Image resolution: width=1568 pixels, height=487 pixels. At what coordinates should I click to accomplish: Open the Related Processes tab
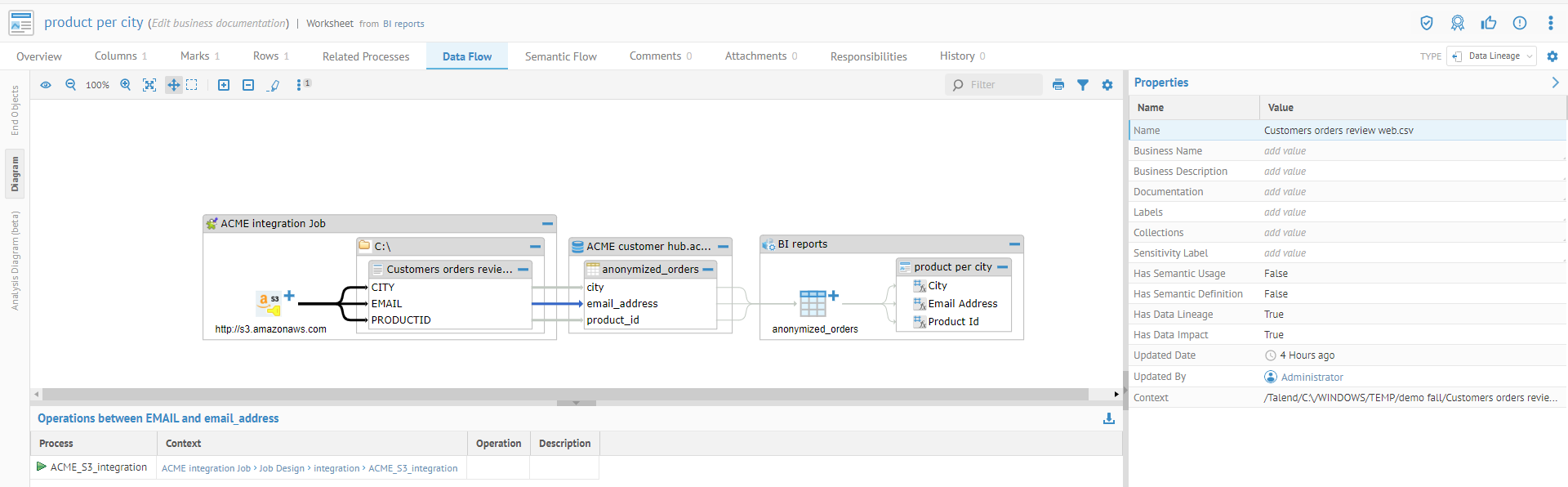point(366,56)
